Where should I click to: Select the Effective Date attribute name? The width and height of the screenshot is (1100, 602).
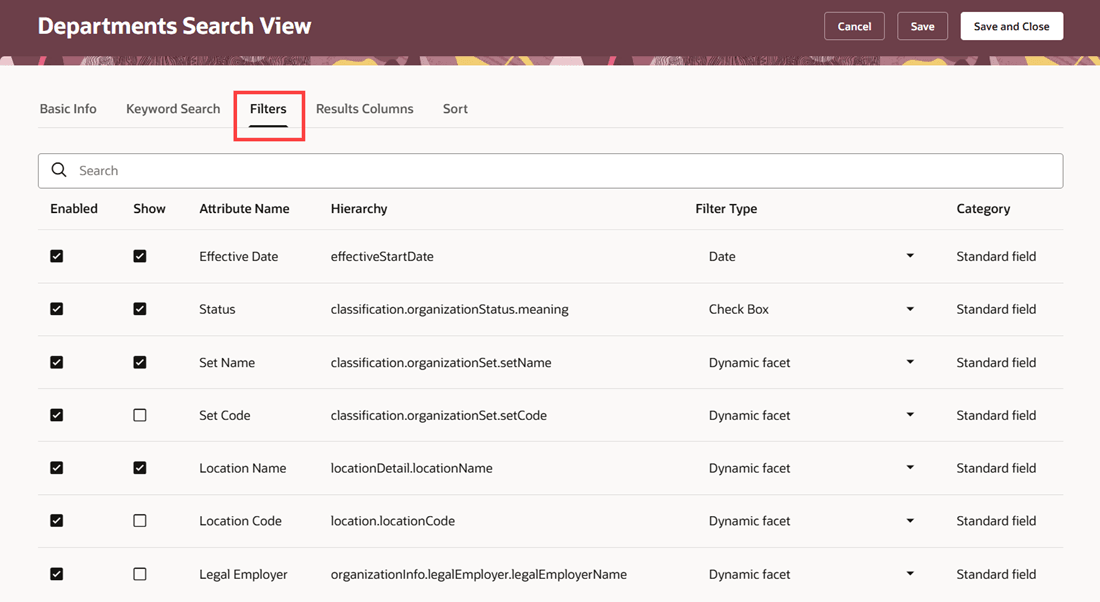pyautogui.click(x=239, y=256)
